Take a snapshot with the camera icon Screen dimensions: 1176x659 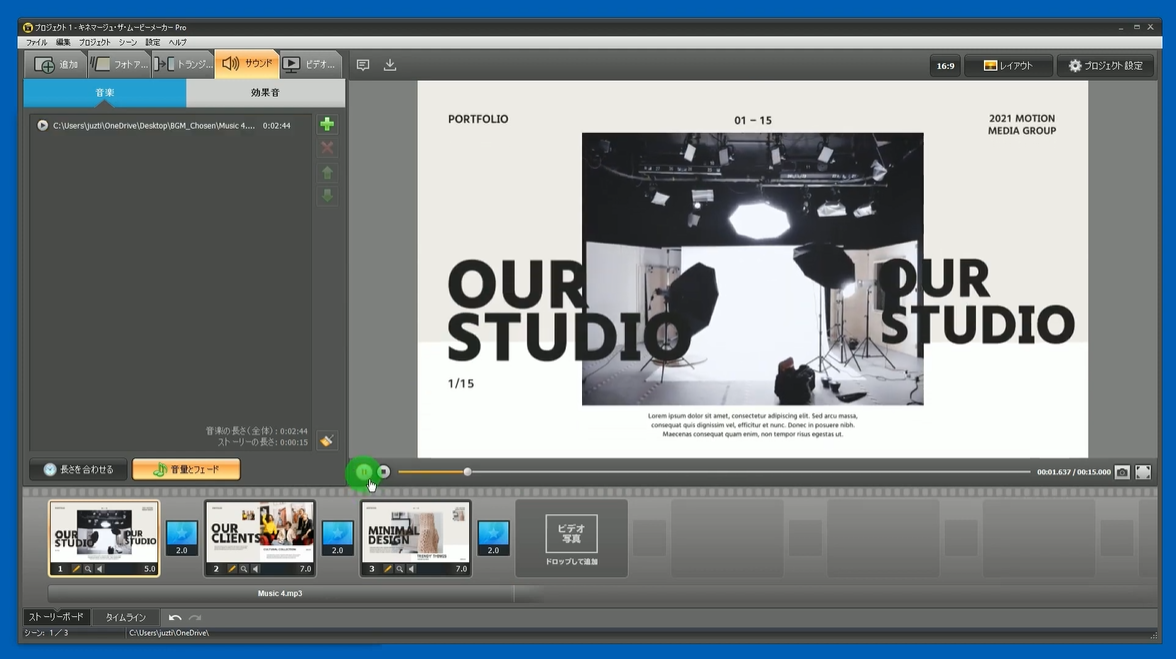tap(1122, 472)
